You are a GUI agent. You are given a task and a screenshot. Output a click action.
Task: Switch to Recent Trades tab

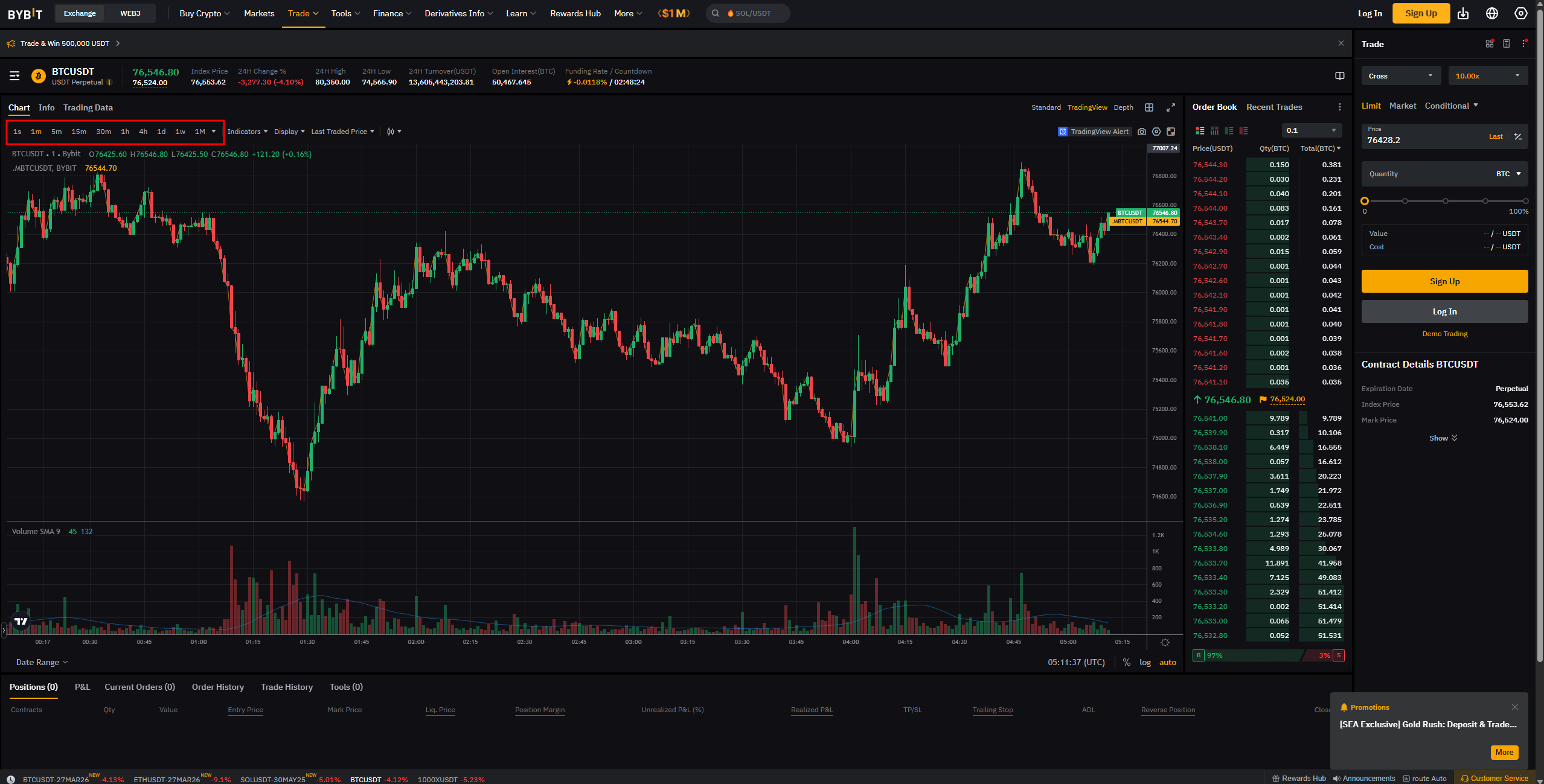click(x=1273, y=107)
